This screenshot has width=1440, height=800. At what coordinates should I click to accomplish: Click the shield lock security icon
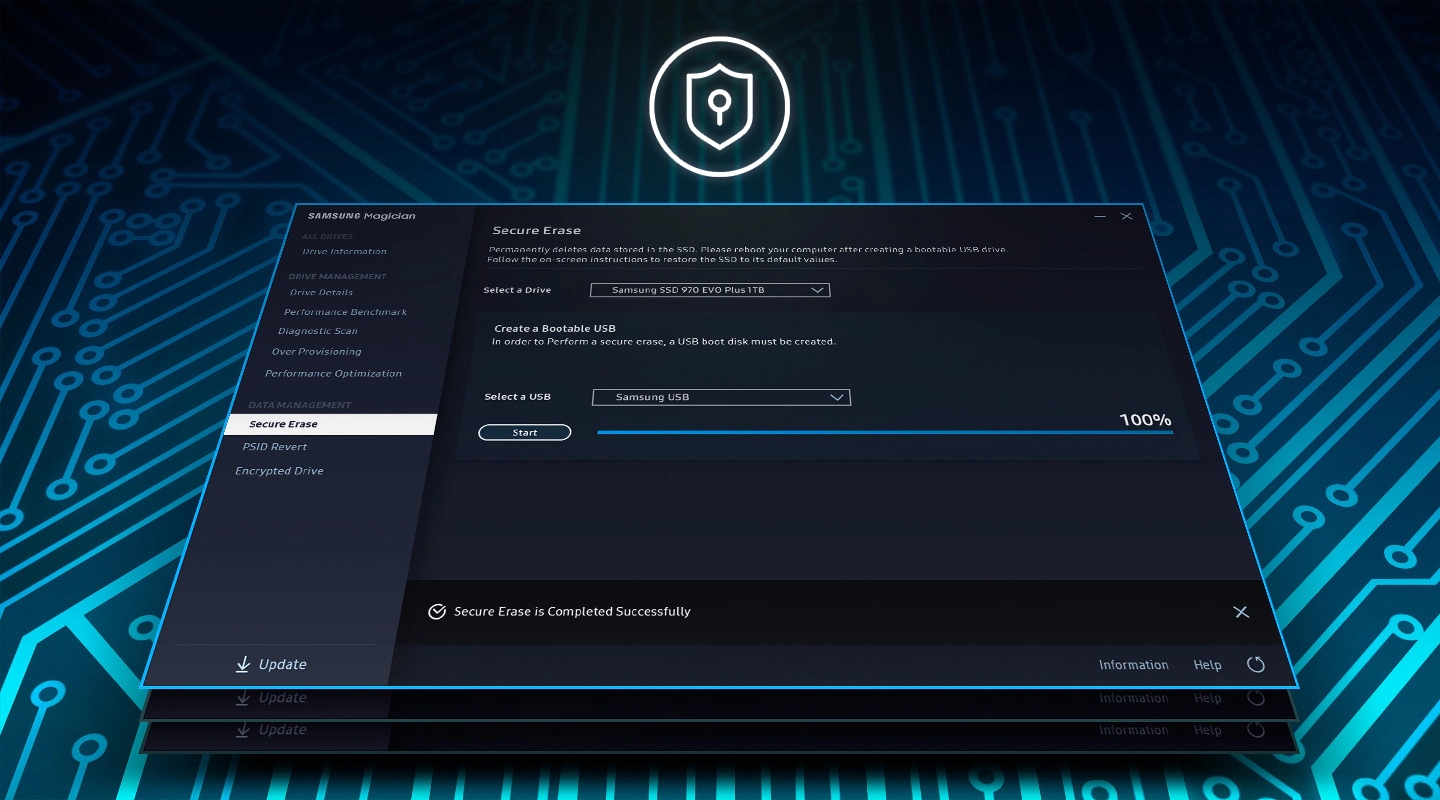click(x=719, y=106)
